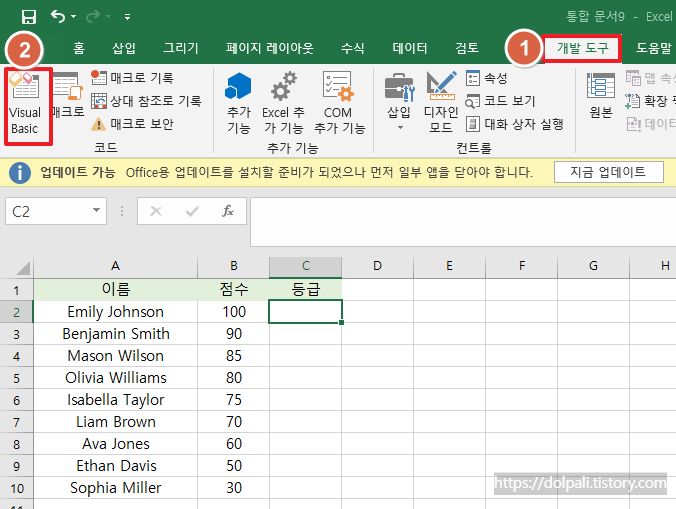The height and width of the screenshot is (509, 676).
Task: Toggle 상대 참조로 기록 option
Action: 146,101
